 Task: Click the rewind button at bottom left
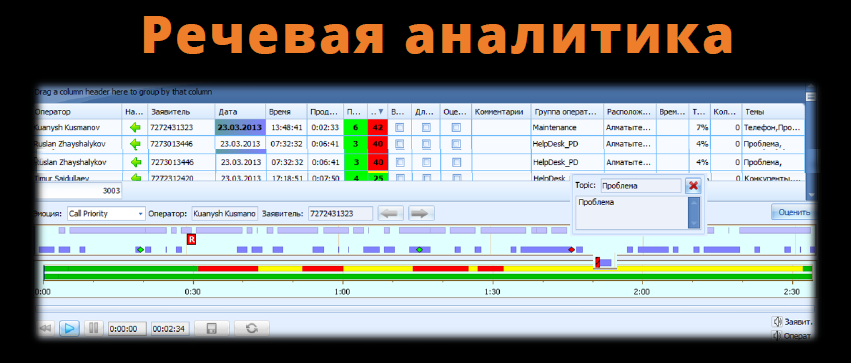coord(46,328)
